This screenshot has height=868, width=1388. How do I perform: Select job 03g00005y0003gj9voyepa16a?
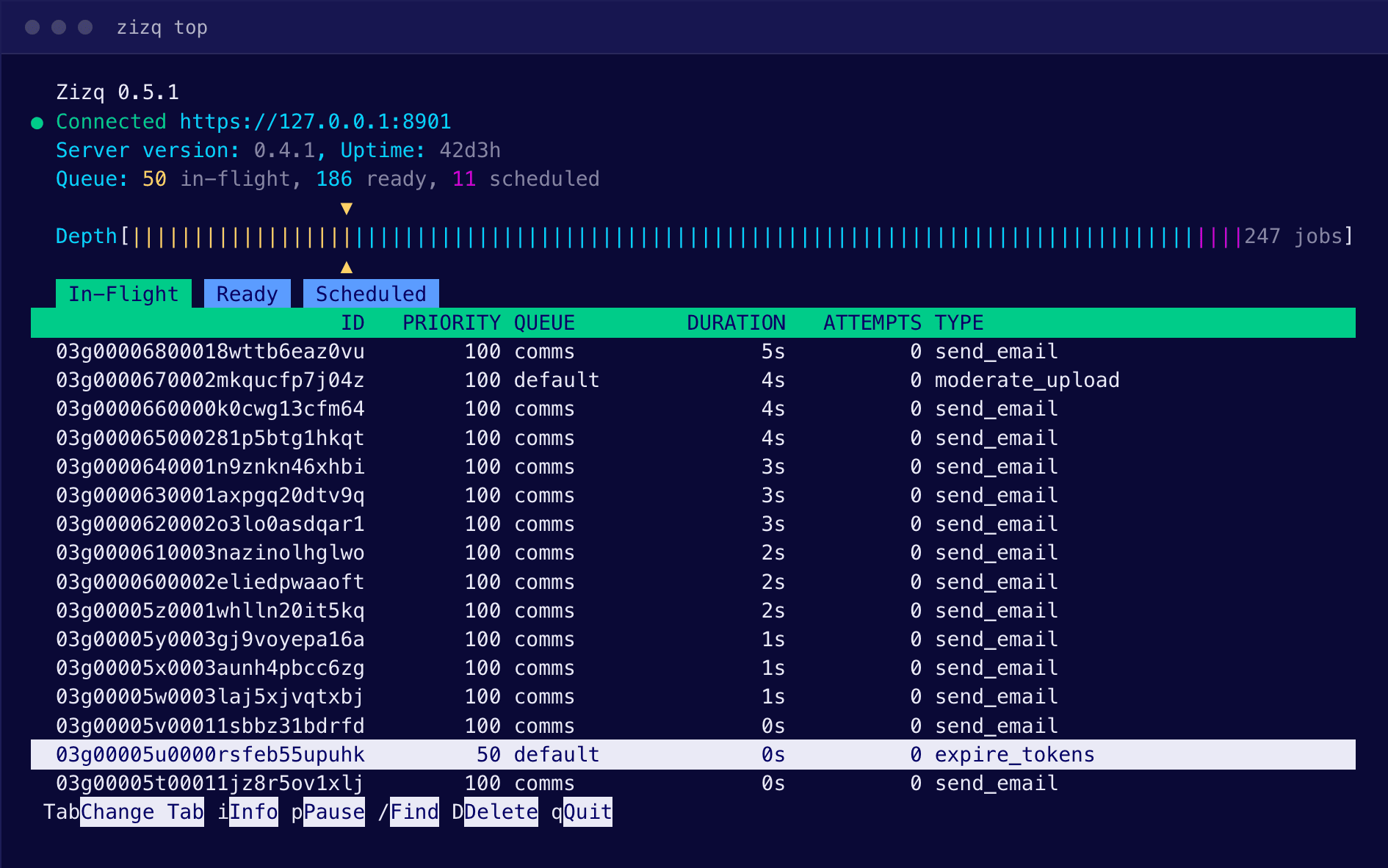click(693, 640)
